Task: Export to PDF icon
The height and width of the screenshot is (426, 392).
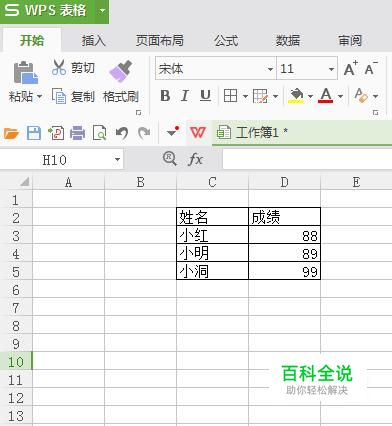Action: pos(56,133)
